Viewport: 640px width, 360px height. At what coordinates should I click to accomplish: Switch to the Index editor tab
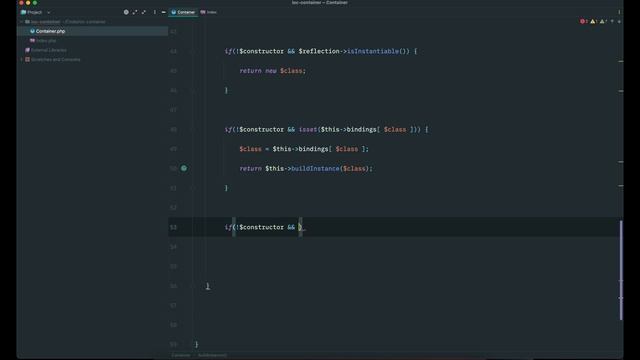pos(209,12)
